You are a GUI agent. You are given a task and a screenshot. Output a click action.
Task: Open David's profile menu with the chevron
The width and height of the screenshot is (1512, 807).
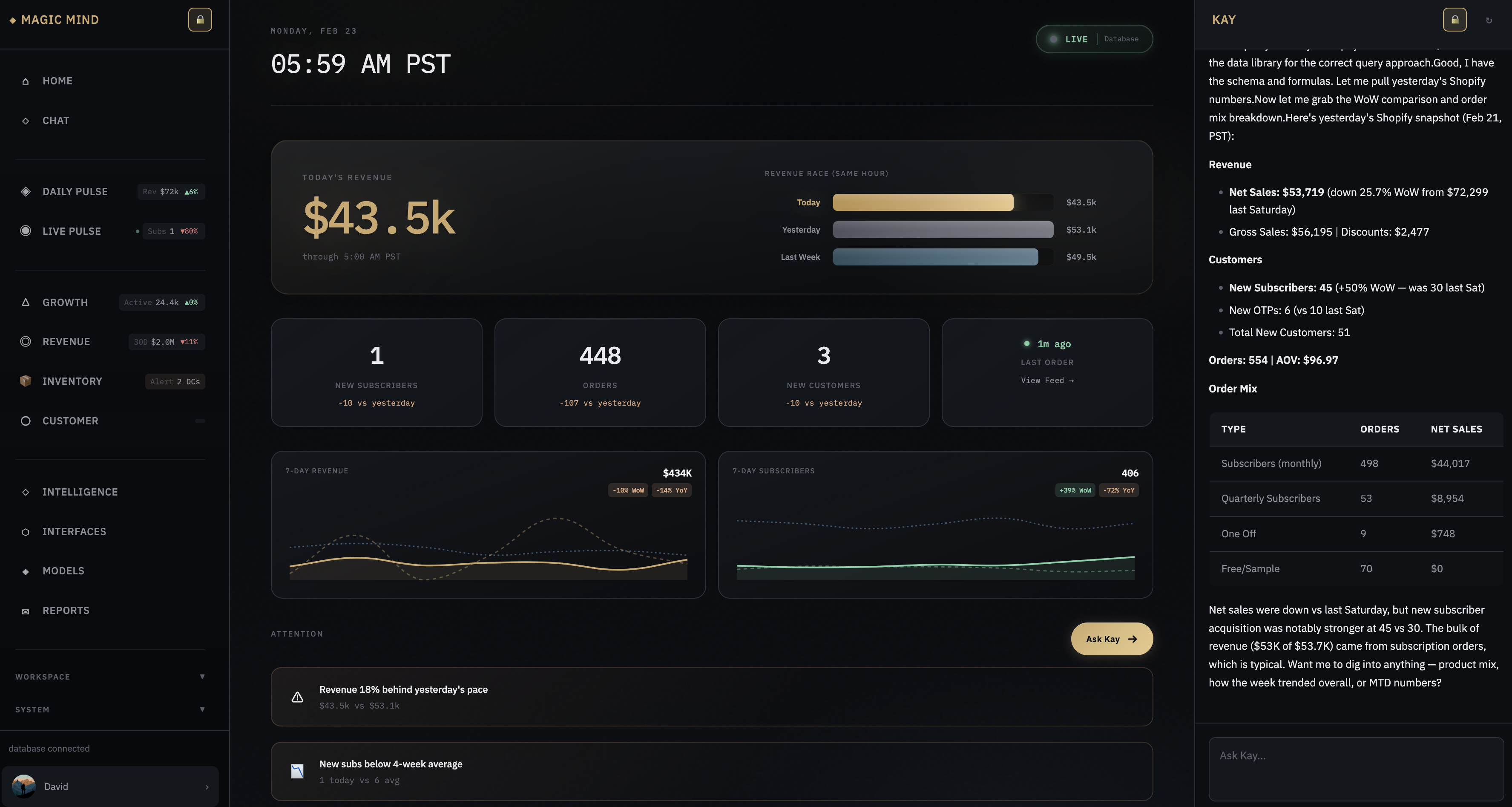[x=207, y=787]
